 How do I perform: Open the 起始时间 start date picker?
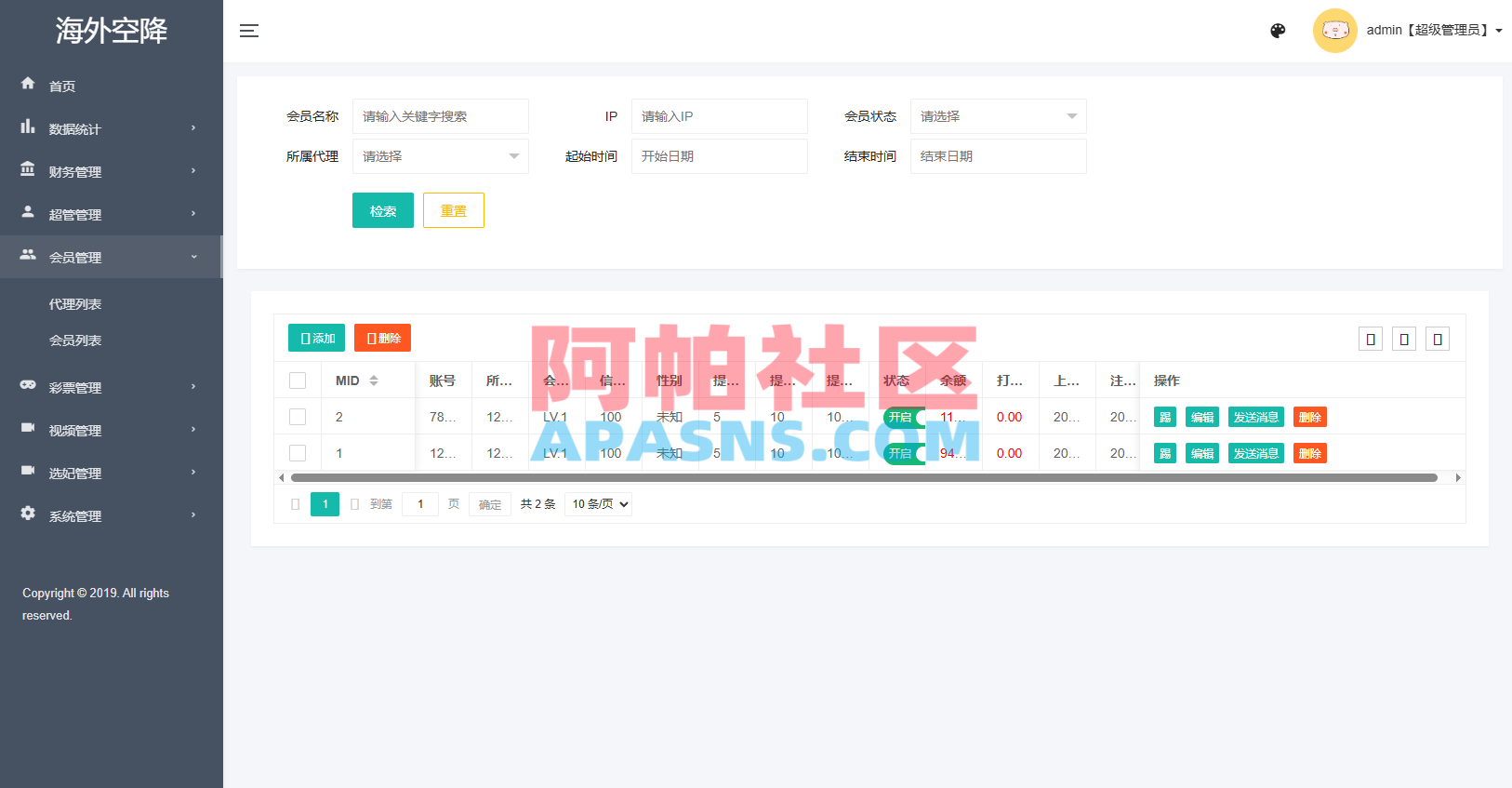(x=720, y=156)
